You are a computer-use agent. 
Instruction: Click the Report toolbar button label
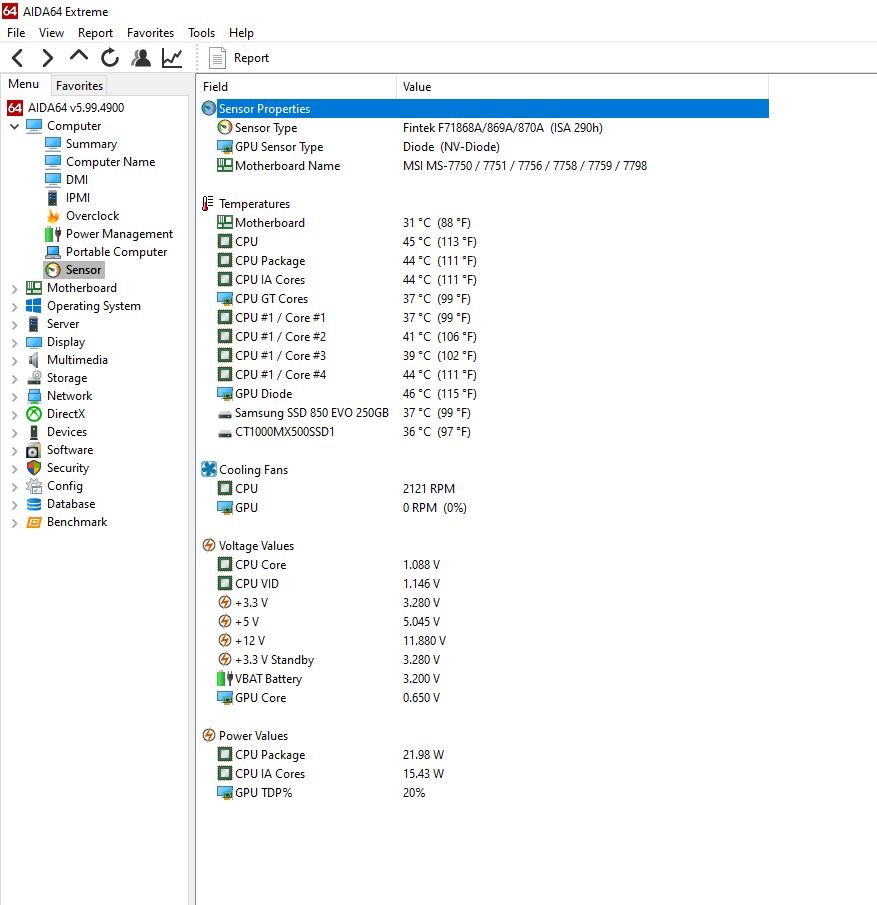coord(251,58)
